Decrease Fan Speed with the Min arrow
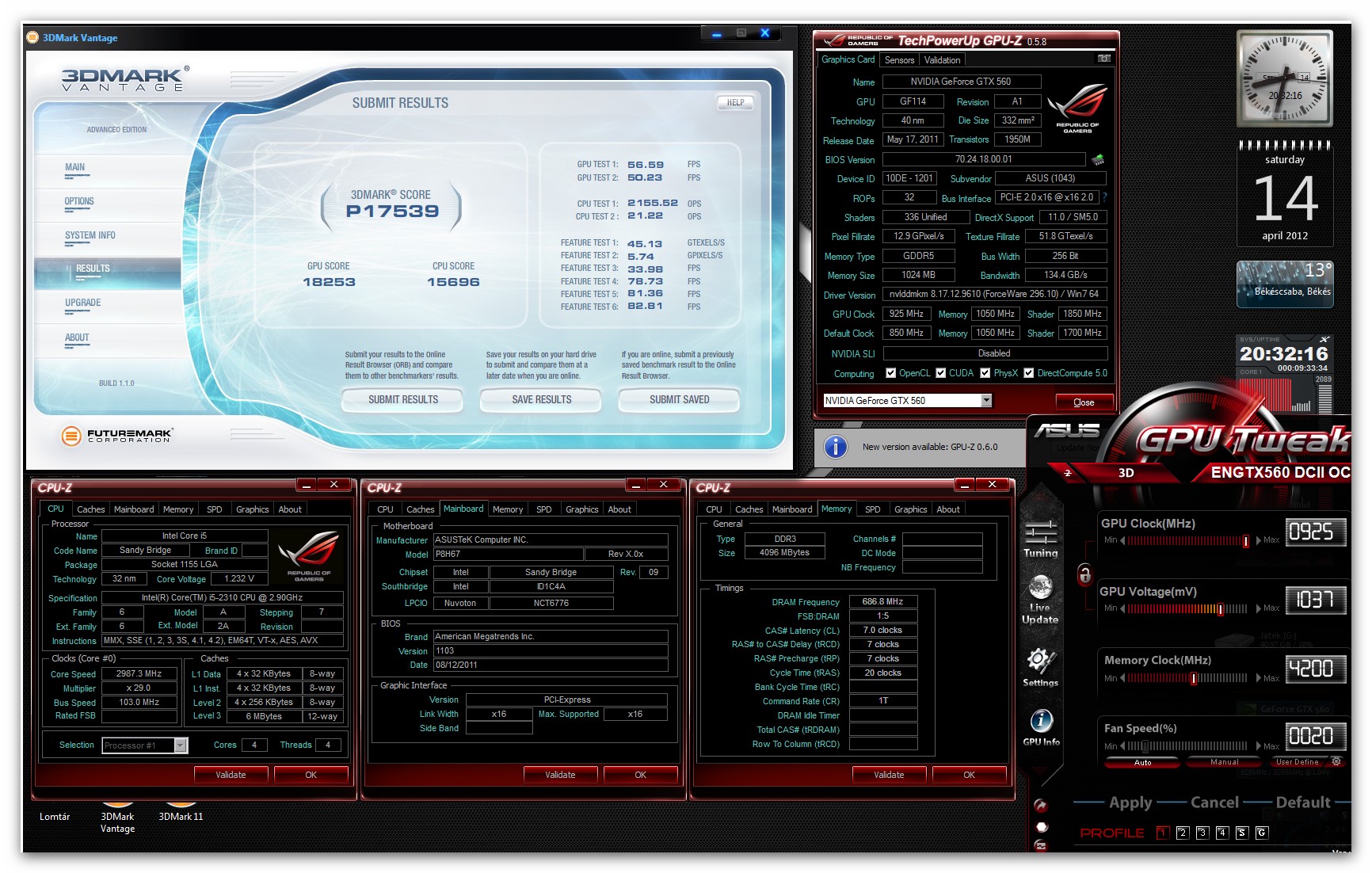The image size is (1372, 873). (x=1122, y=746)
